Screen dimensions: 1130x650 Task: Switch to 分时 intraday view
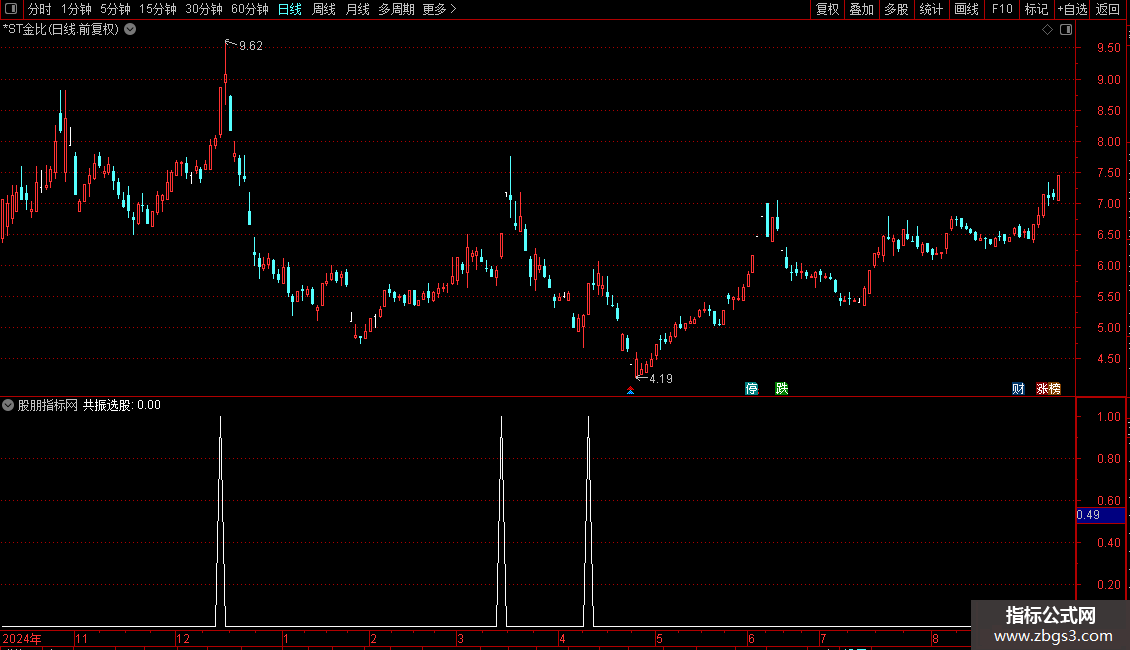tap(40, 9)
